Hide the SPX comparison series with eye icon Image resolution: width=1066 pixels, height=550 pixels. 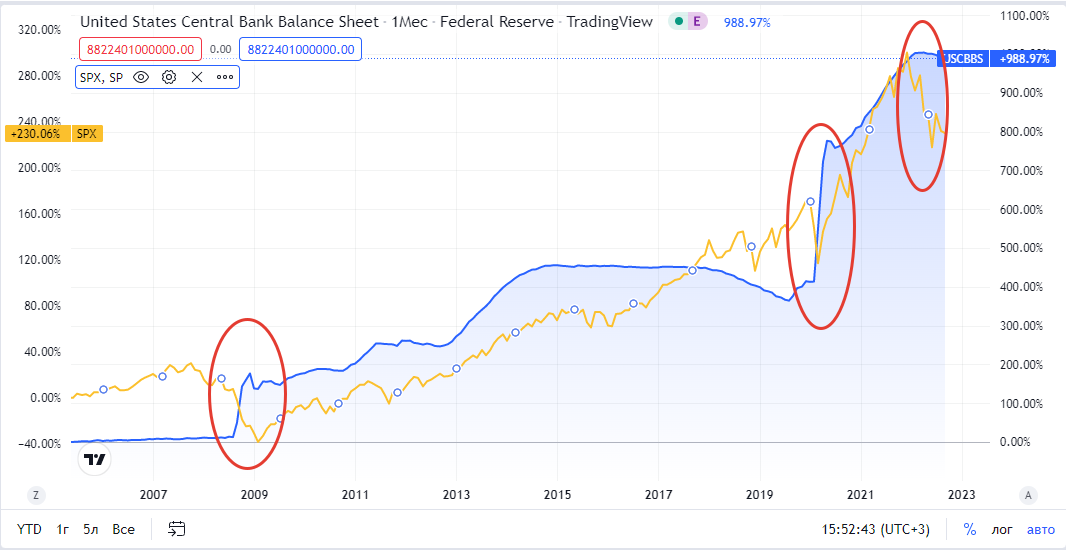pos(141,77)
